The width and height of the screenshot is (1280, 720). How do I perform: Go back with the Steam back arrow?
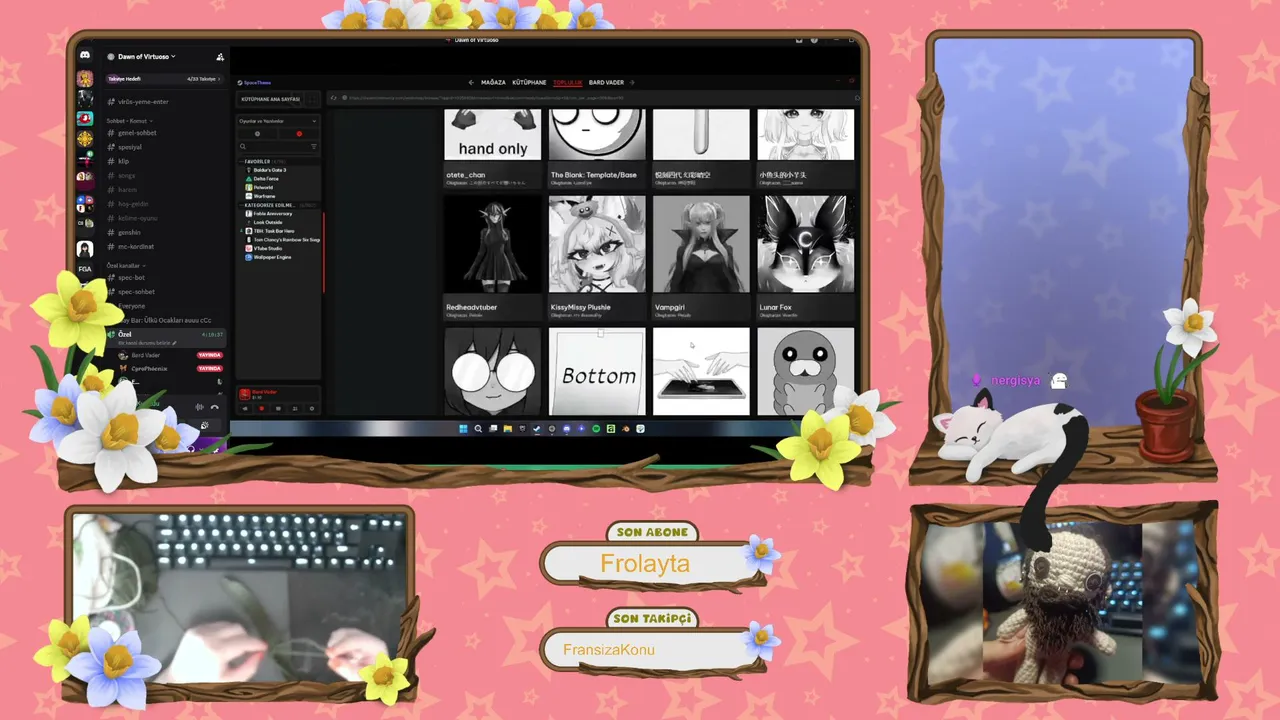coord(471,82)
